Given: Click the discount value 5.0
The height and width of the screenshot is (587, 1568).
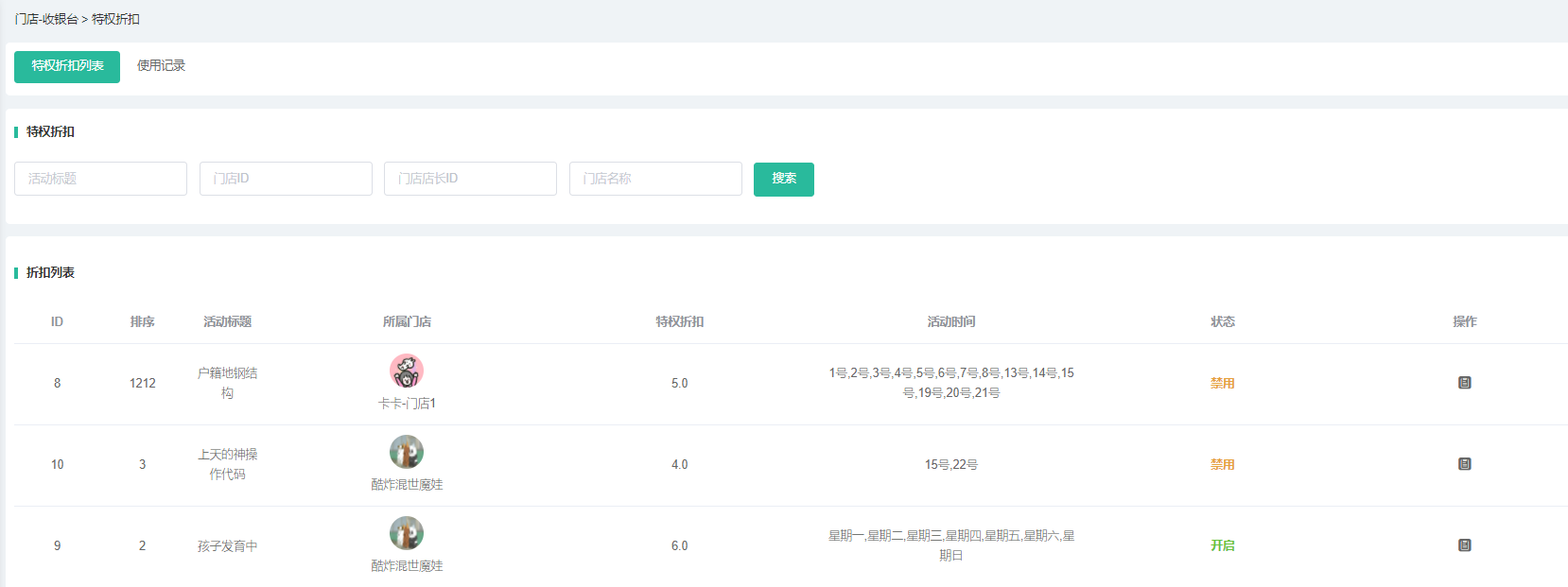Looking at the screenshot, I should pos(680,383).
